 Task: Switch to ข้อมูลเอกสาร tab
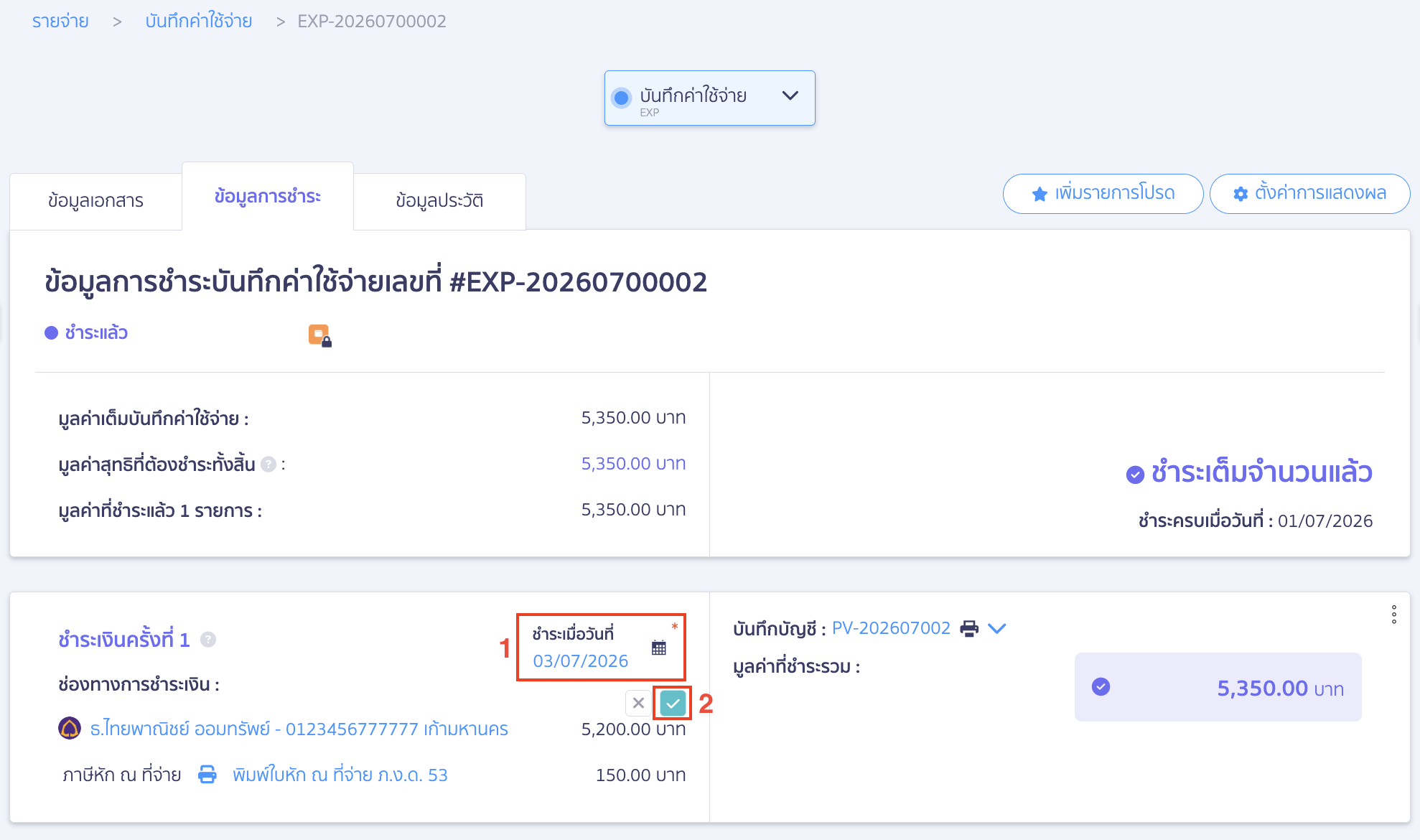click(95, 201)
